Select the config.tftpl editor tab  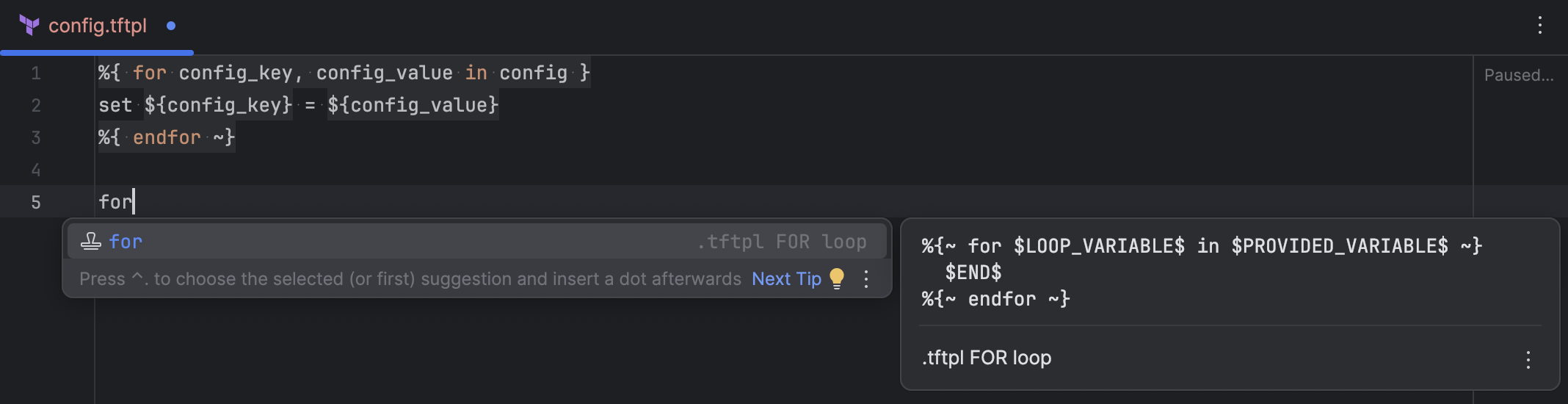97,26
